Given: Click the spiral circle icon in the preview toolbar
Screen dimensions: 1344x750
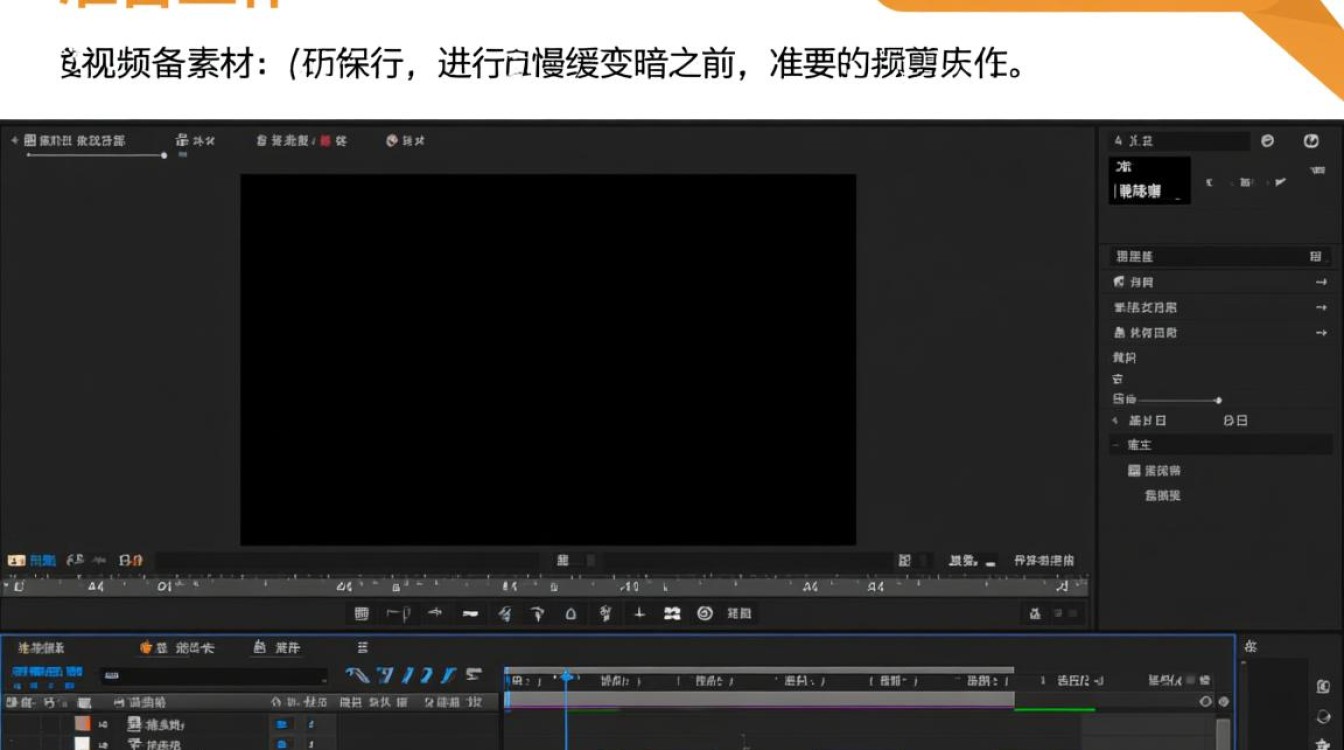Looking at the screenshot, I should click(704, 613).
